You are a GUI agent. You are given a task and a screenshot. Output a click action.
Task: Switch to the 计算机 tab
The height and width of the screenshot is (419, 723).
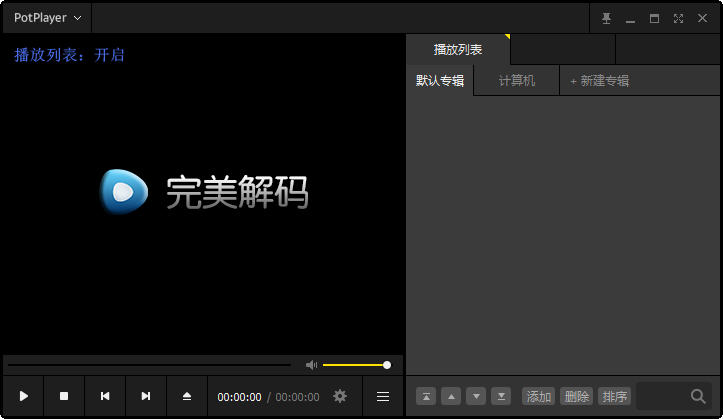pyautogui.click(x=517, y=81)
